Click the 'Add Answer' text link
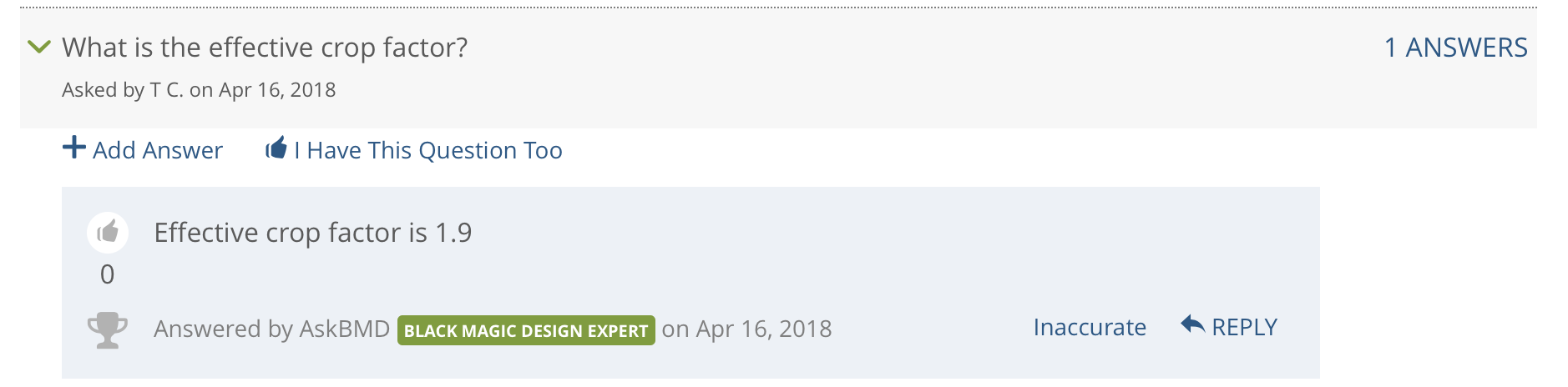Image resolution: width=1568 pixels, height=387 pixels. tap(158, 150)
